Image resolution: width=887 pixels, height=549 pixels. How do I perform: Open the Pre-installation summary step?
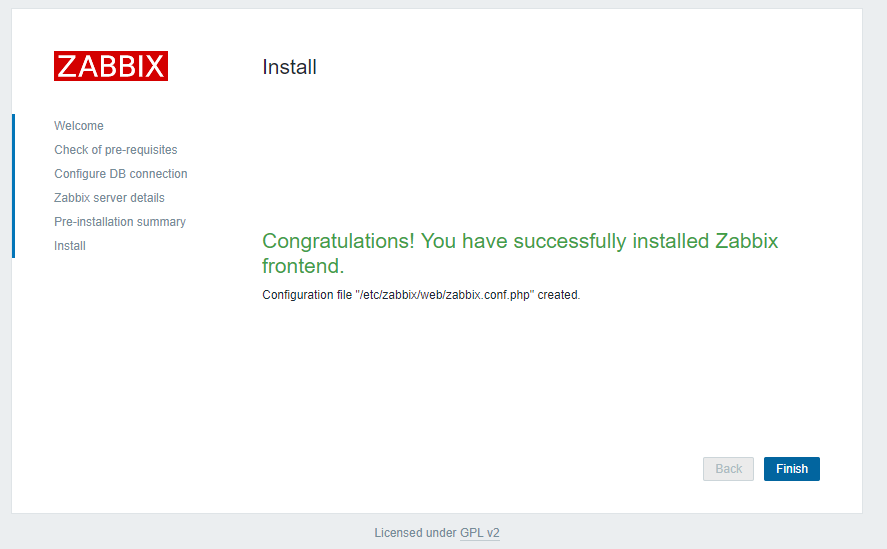tap(120, 222)
